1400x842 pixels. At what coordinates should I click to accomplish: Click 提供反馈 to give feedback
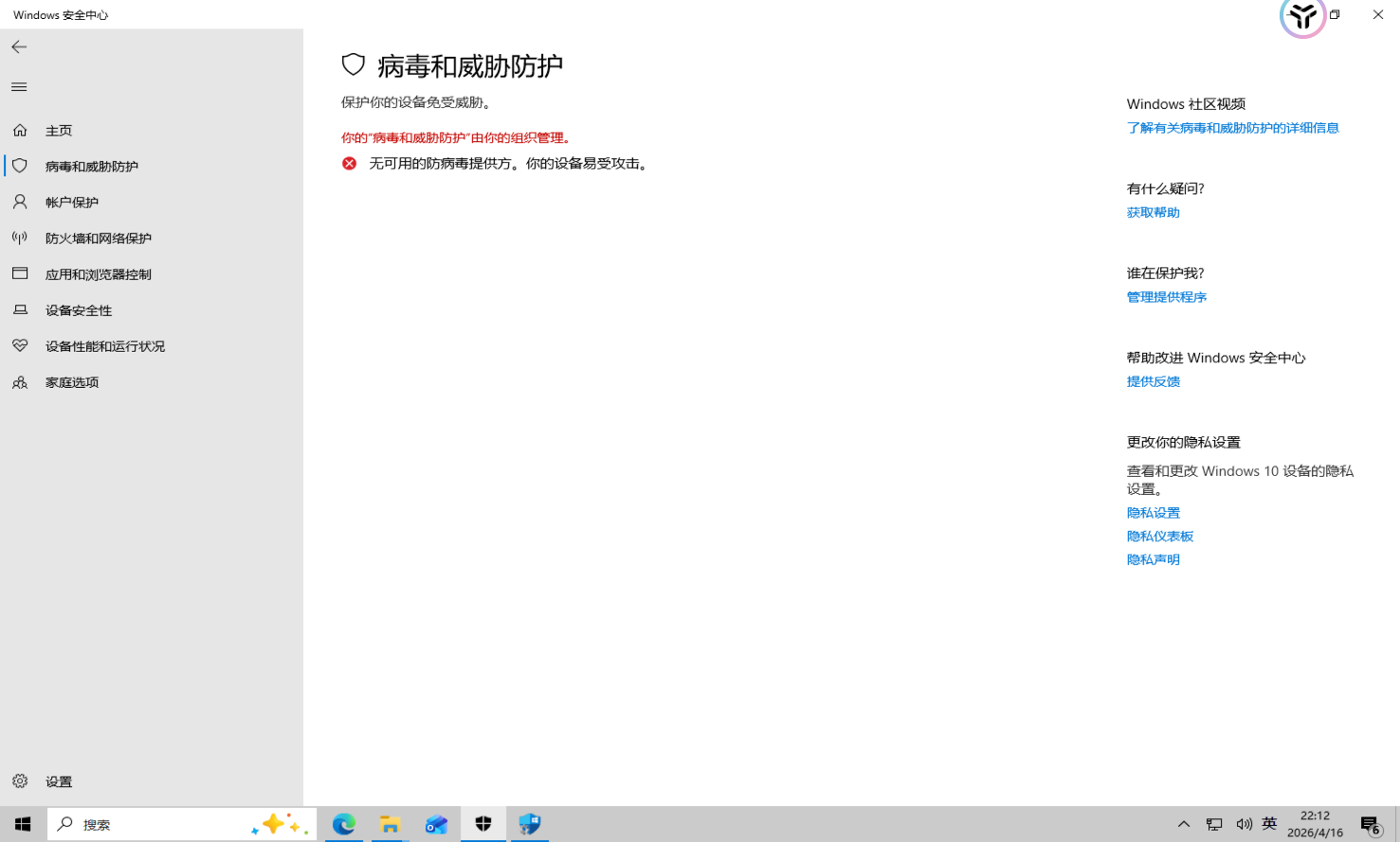click(1153, 380)
